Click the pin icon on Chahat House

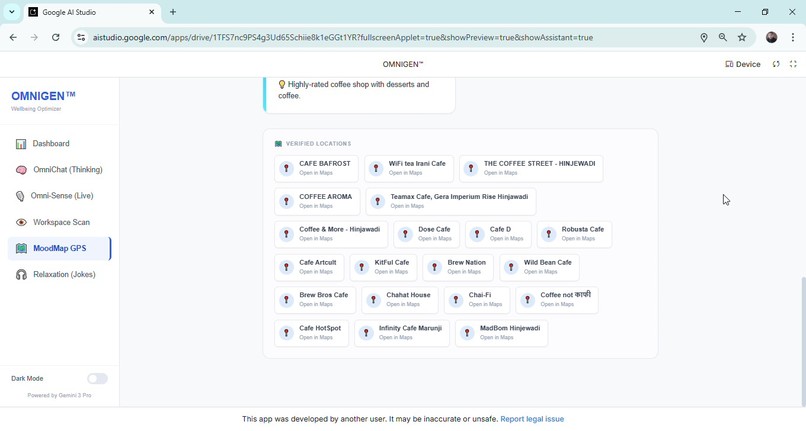(x=373, y=300)
